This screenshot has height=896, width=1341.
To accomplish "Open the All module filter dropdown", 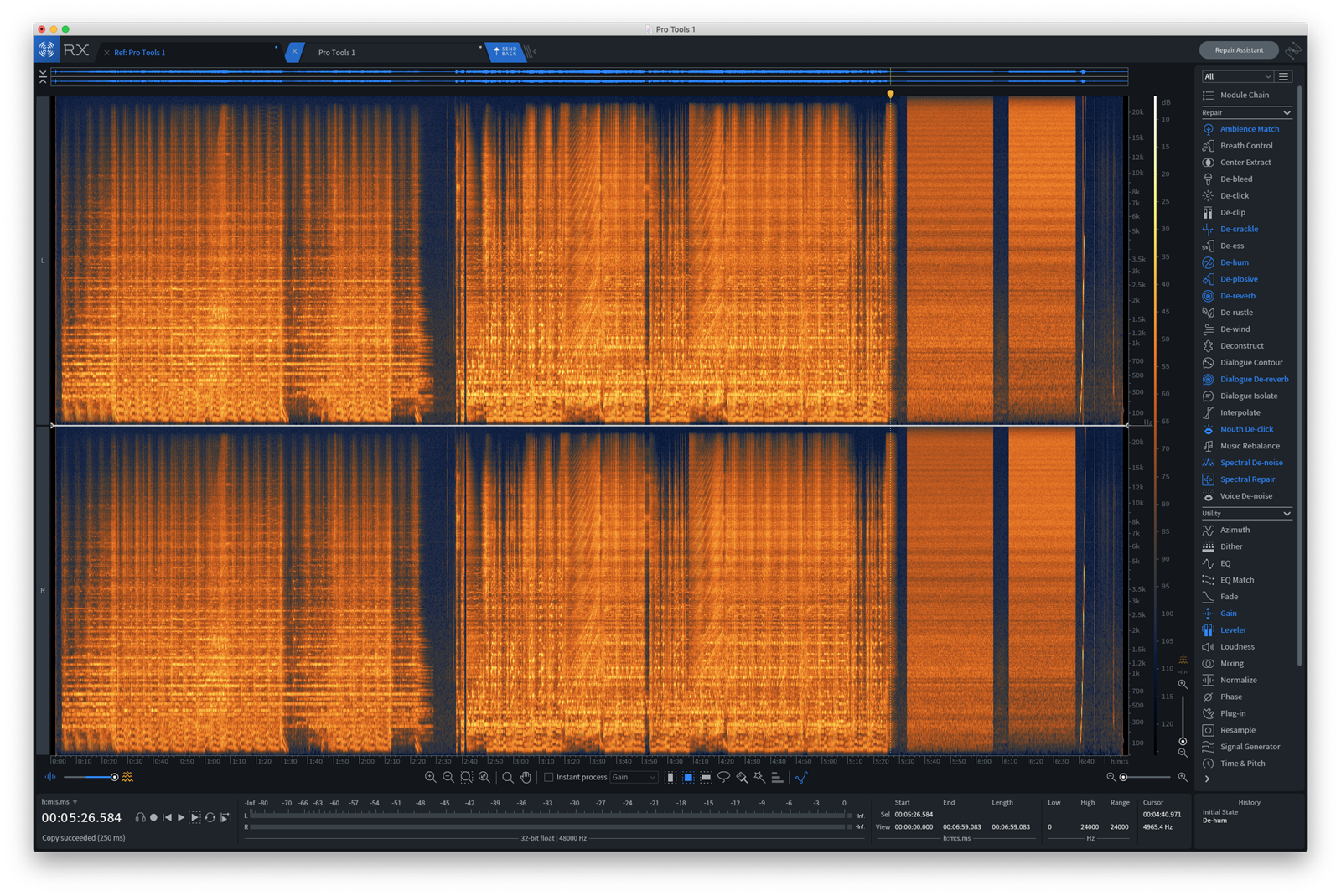I will 1237,76.
